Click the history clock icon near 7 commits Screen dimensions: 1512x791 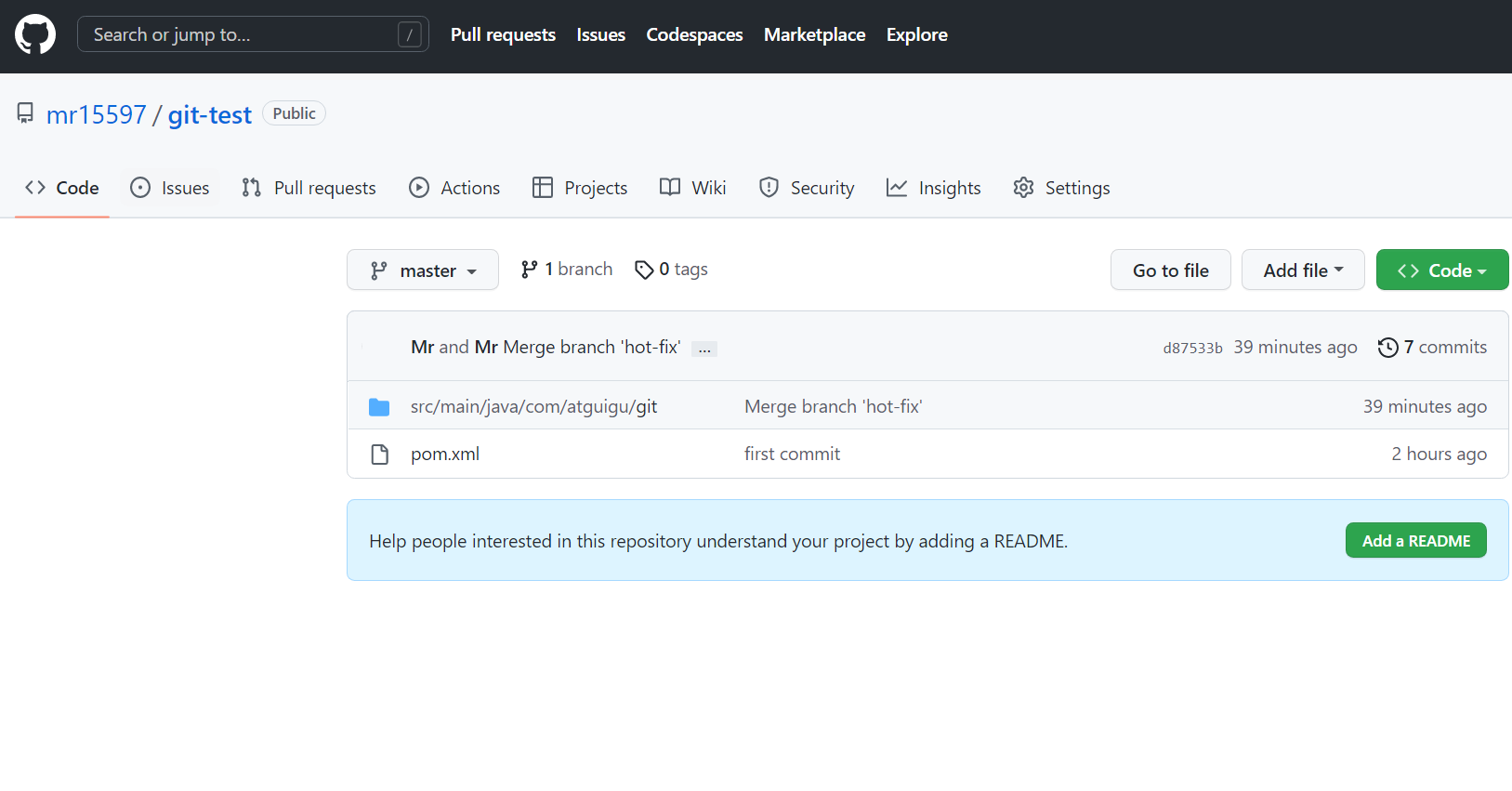tap(1387, 347)
